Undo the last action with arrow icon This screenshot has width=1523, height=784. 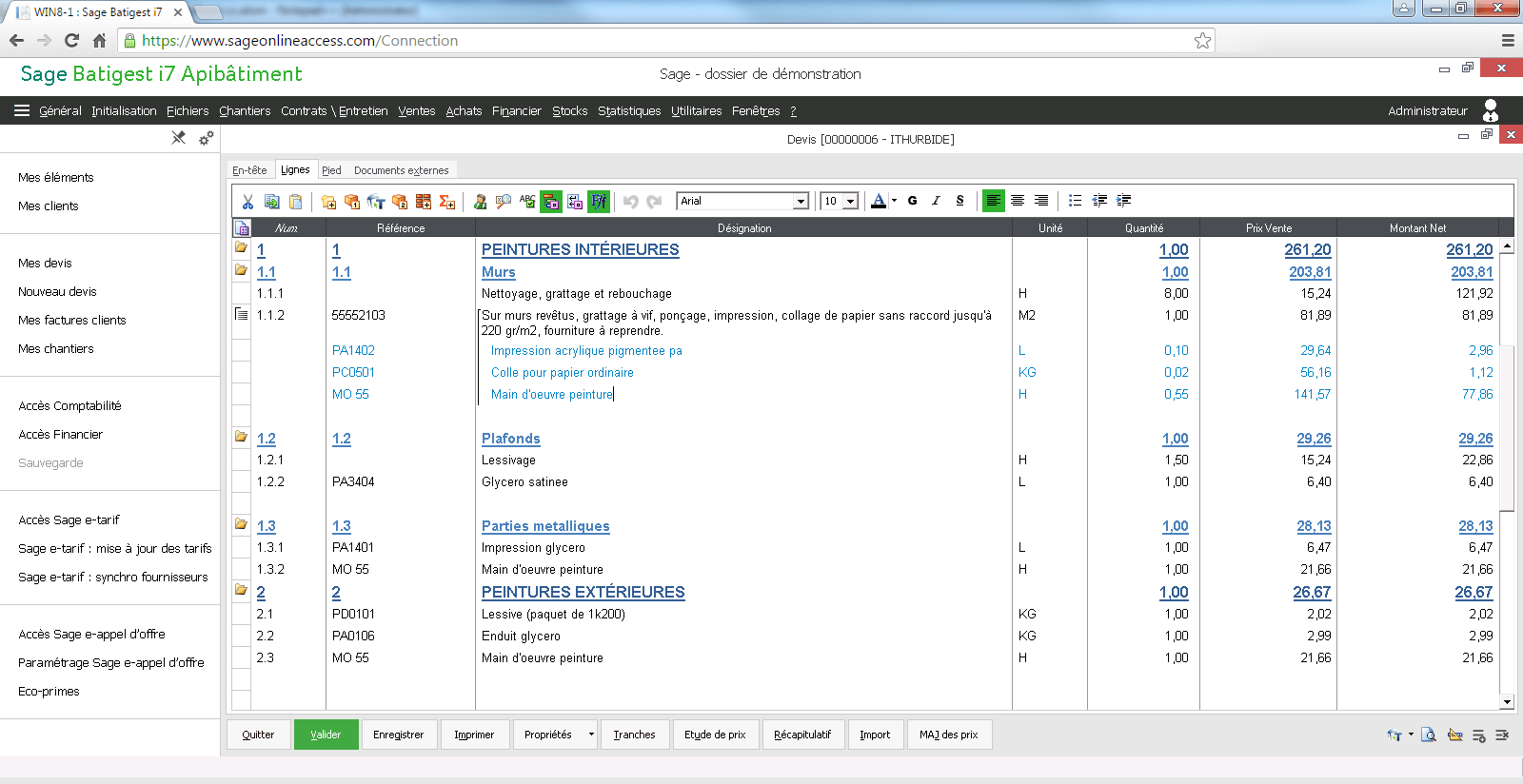(630, 202)
